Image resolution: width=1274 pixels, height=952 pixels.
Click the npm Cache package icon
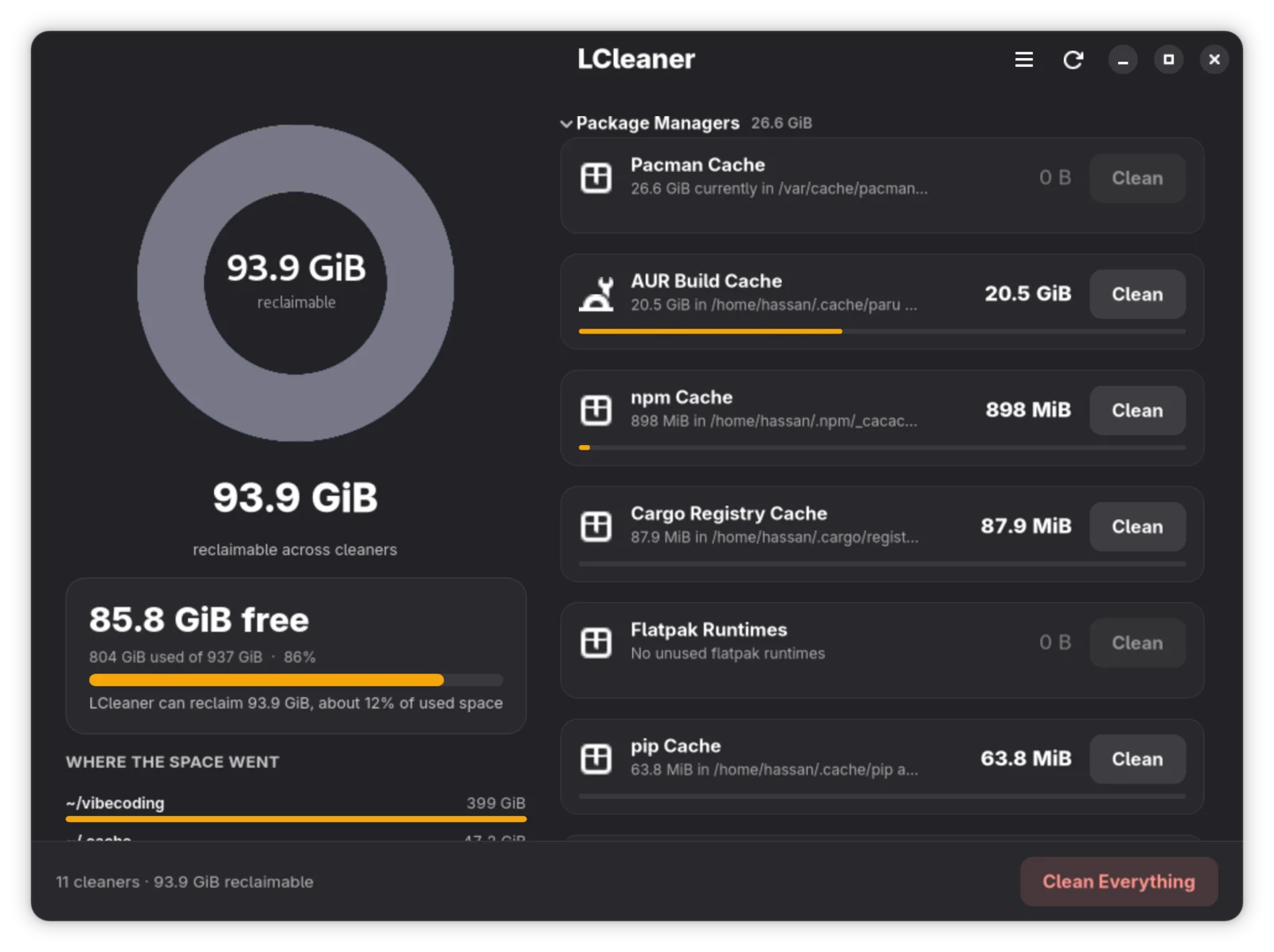596,410
